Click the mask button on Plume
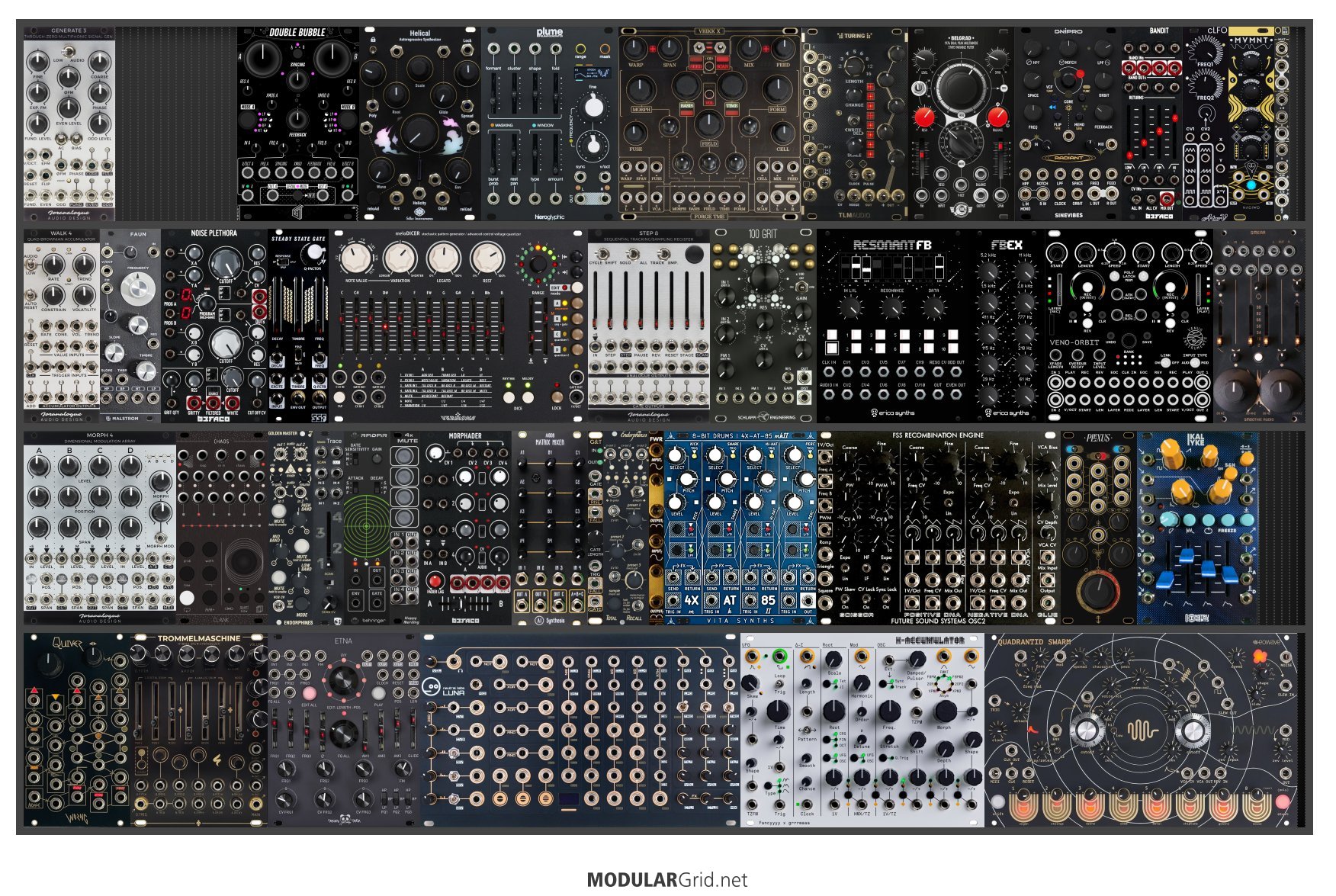 tap(605, 49)
